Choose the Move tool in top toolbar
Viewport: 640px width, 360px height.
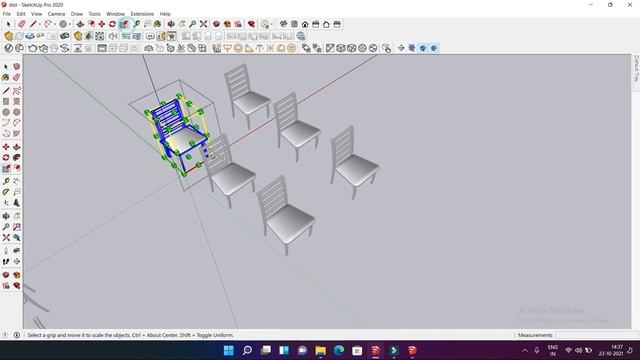pos(102,24)
